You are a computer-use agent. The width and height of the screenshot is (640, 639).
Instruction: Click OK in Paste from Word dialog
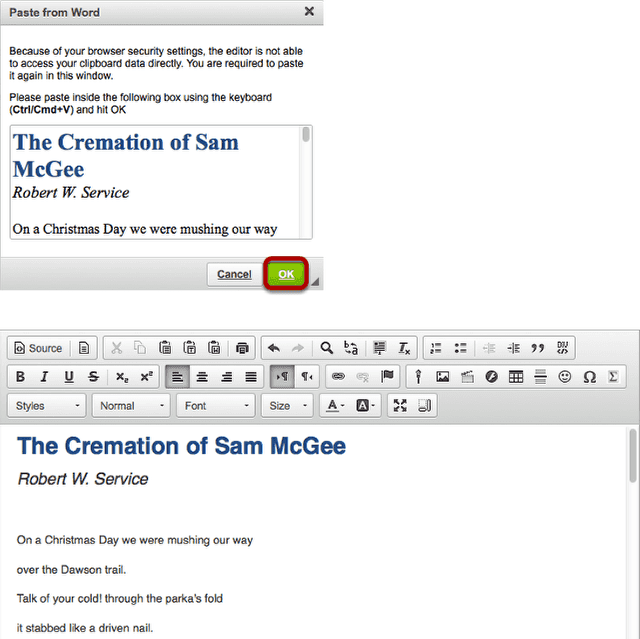286,274
